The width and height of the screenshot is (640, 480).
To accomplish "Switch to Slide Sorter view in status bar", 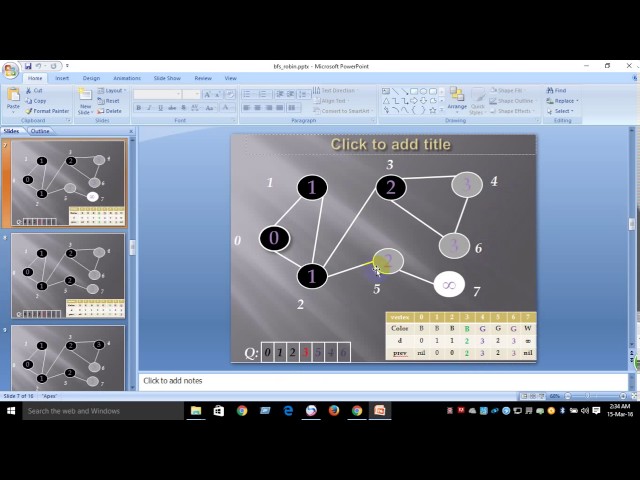I will pyautogui.click(x=533, y=396).
